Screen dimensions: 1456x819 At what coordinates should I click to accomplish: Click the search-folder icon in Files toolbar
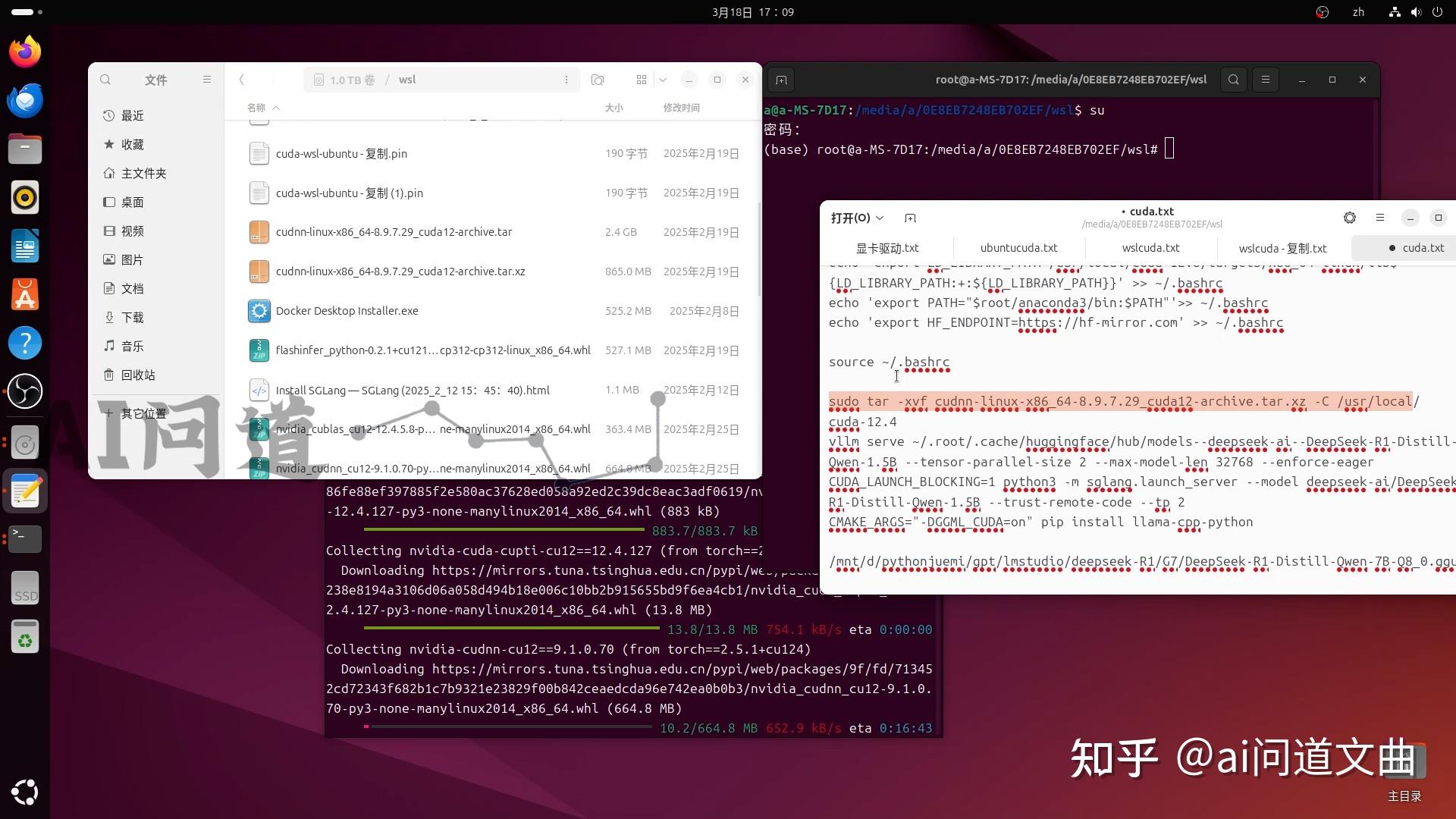[x=598, y=80]
